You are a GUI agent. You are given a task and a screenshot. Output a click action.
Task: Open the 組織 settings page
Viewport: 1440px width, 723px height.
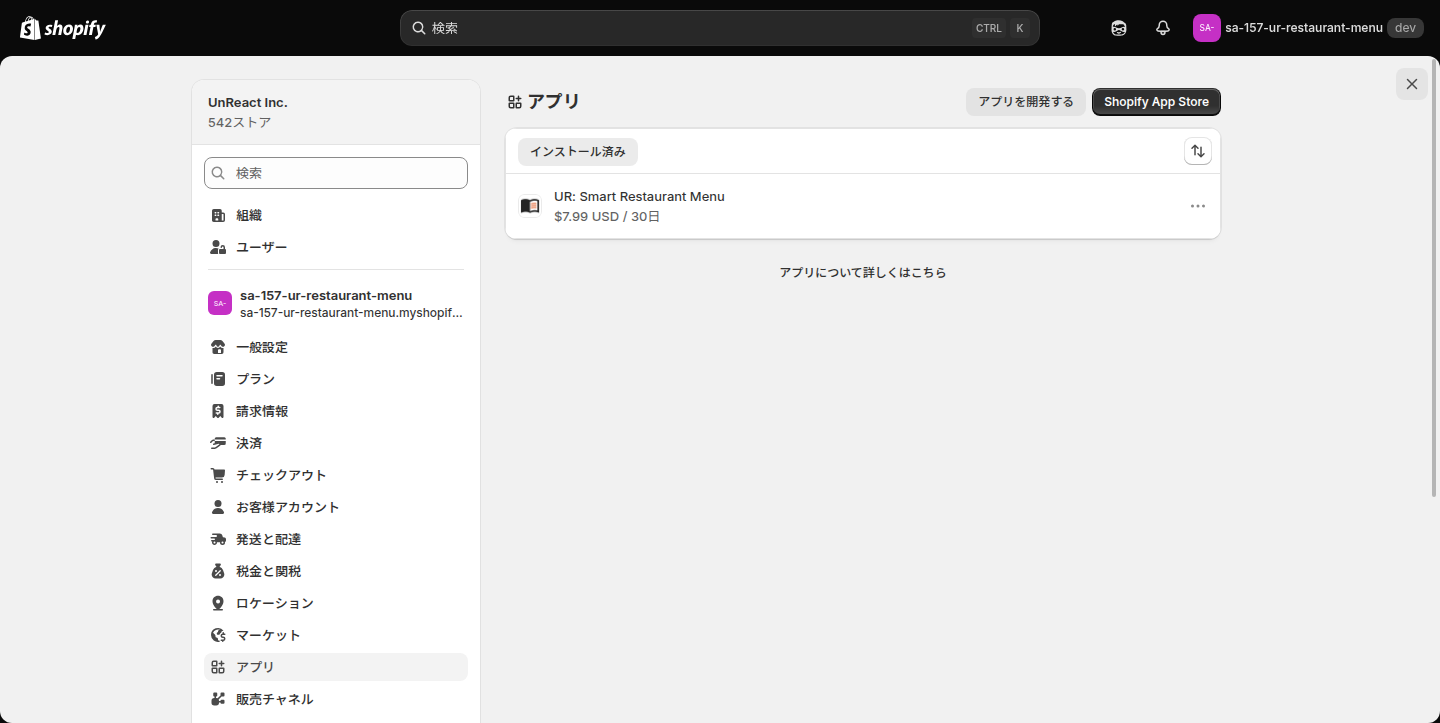point(336,215)
